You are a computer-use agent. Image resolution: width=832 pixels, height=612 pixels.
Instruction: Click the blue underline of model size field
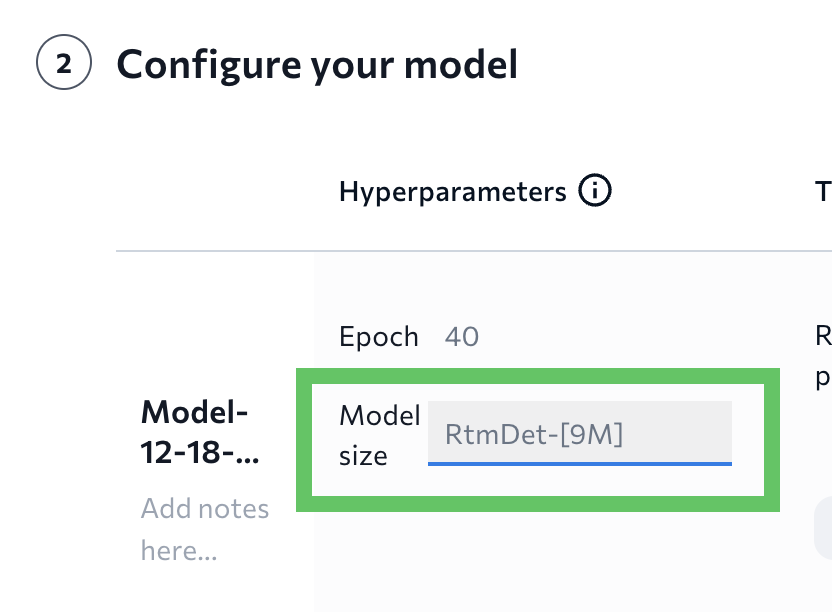click(x=579, y=463)
